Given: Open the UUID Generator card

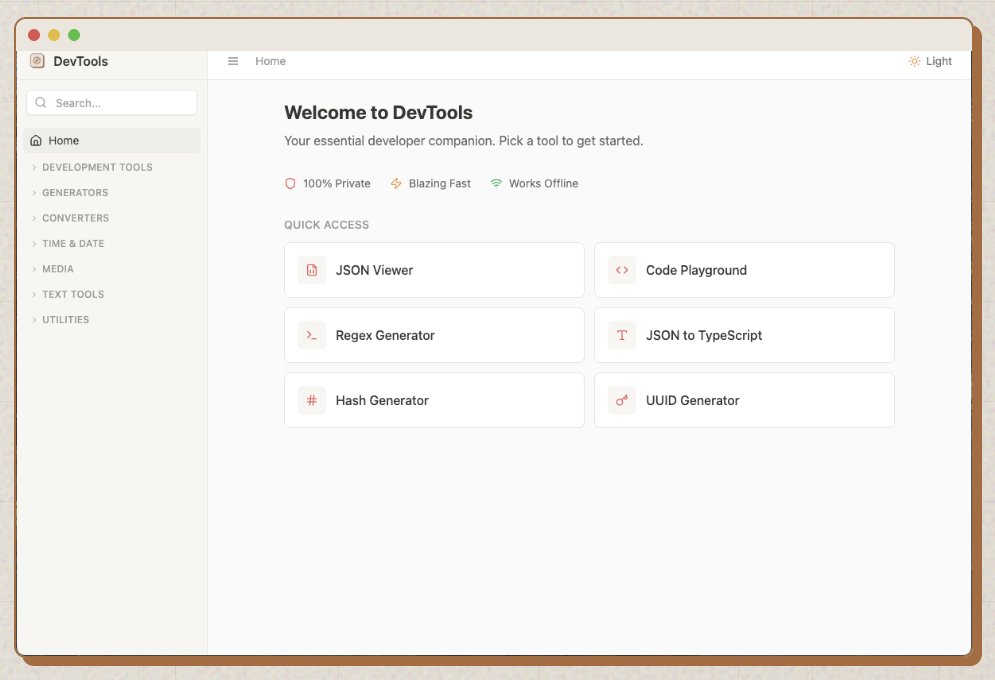Looking at the screenshot, I should click(744, 400).
